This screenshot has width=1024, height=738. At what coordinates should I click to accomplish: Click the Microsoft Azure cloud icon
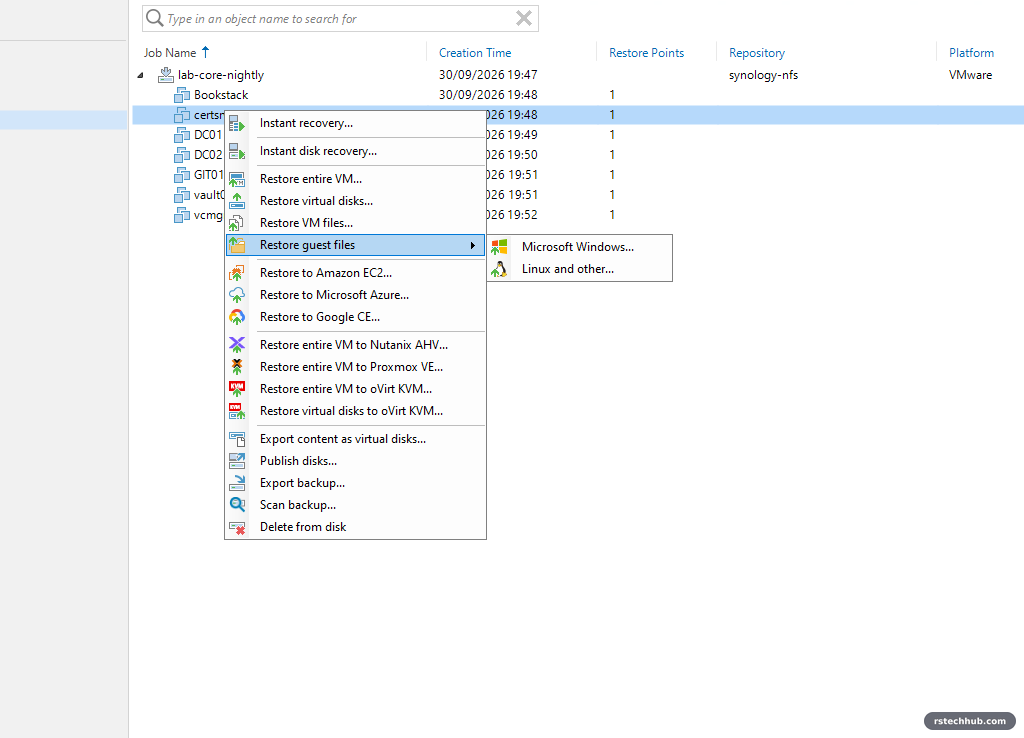click(x=237, y=295)
